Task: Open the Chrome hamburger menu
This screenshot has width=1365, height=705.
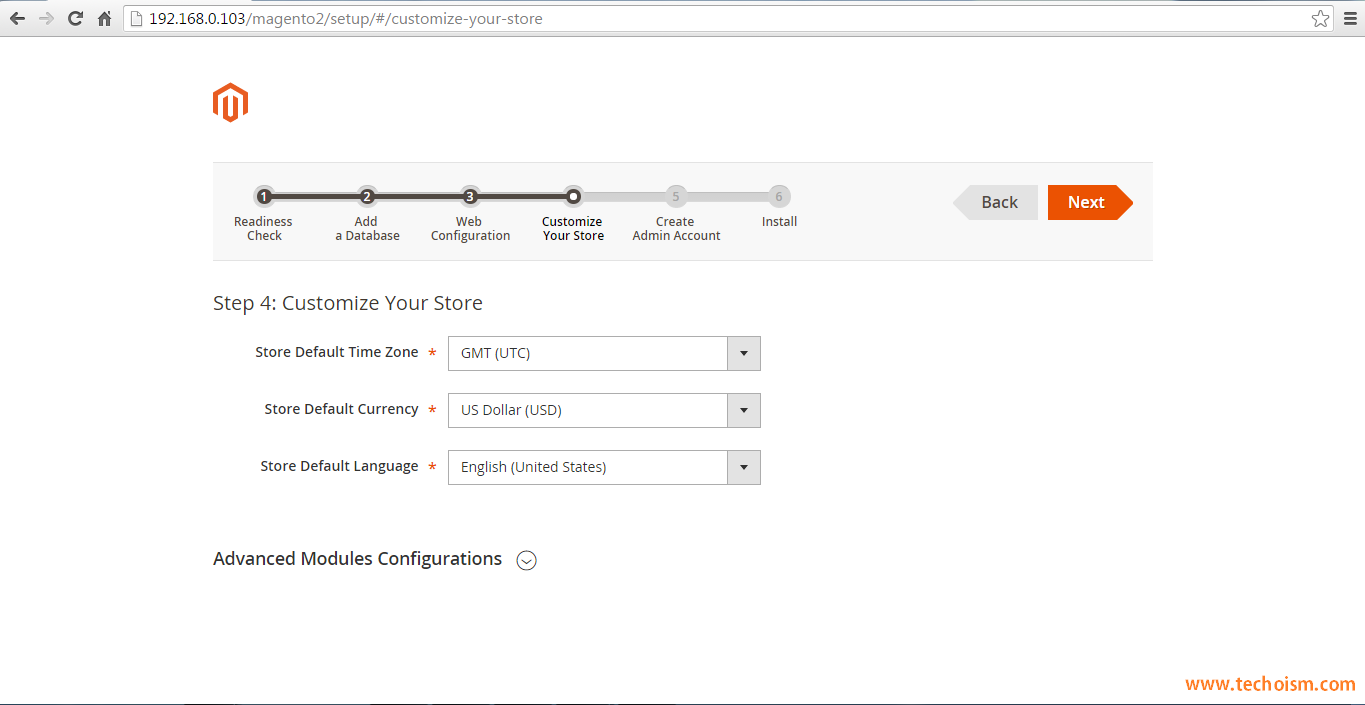Action: tap(1350, 18)
